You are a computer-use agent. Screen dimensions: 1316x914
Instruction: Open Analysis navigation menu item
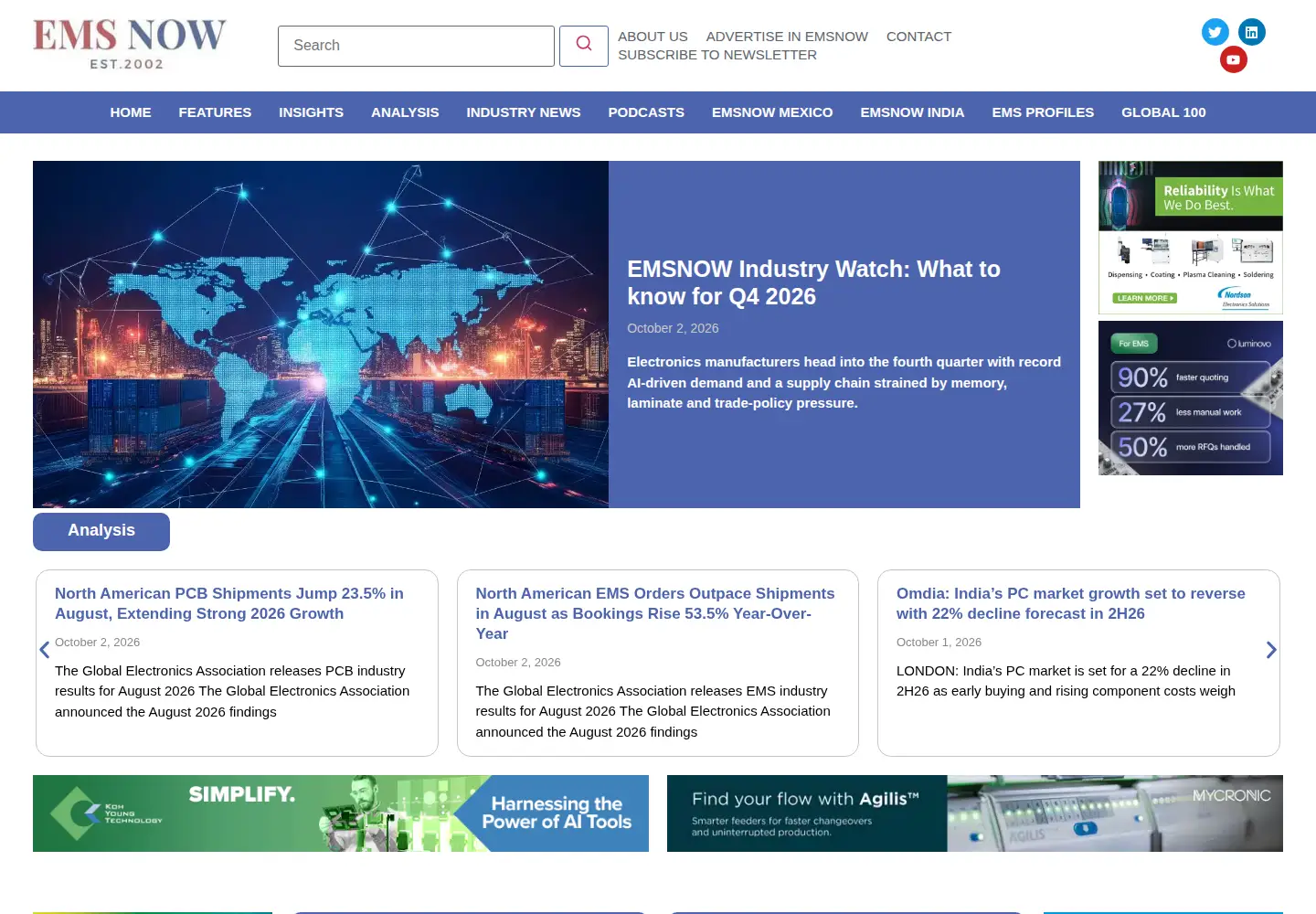405,112
